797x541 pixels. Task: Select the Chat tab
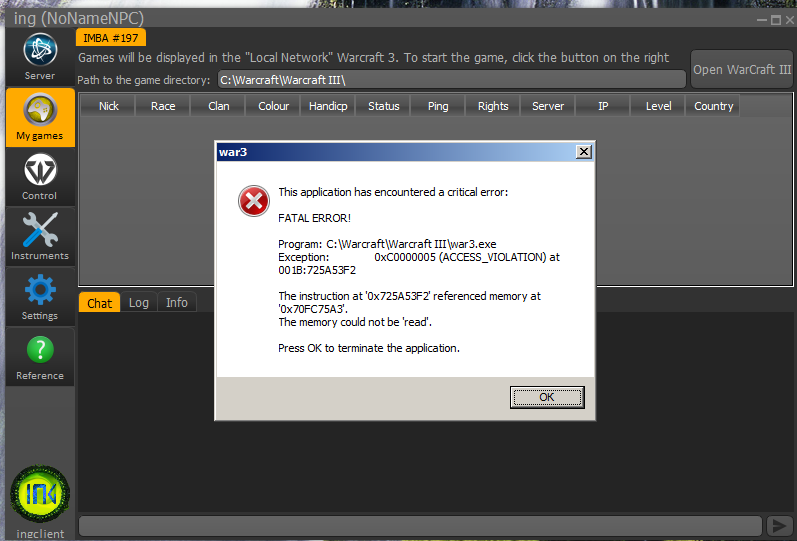[99, 303]
